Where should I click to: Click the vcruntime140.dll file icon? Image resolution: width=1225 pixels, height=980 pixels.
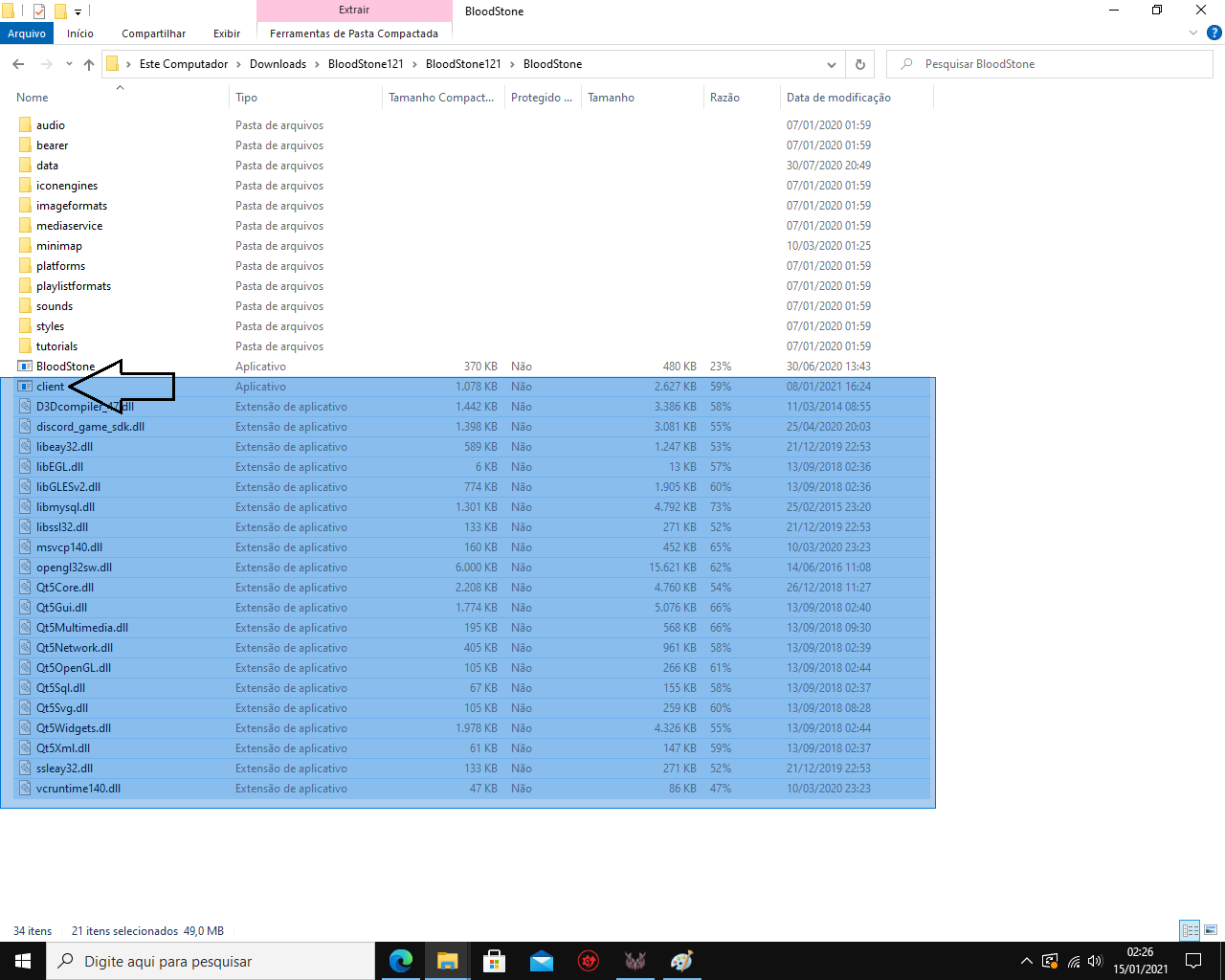click(x=25, y=789)
